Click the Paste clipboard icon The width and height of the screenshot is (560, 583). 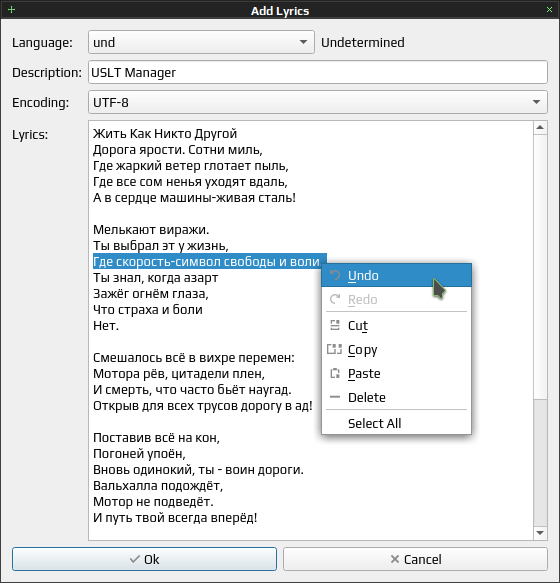335,373
